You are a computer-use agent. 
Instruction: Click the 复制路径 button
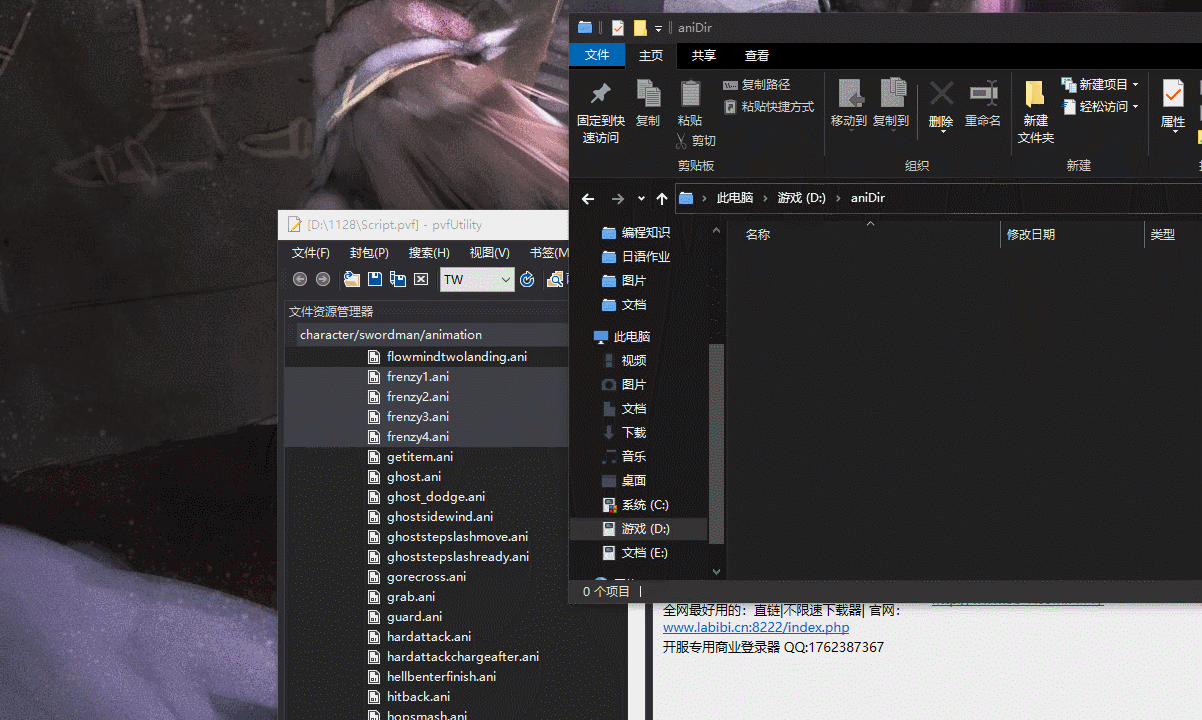tap(757, 85)
